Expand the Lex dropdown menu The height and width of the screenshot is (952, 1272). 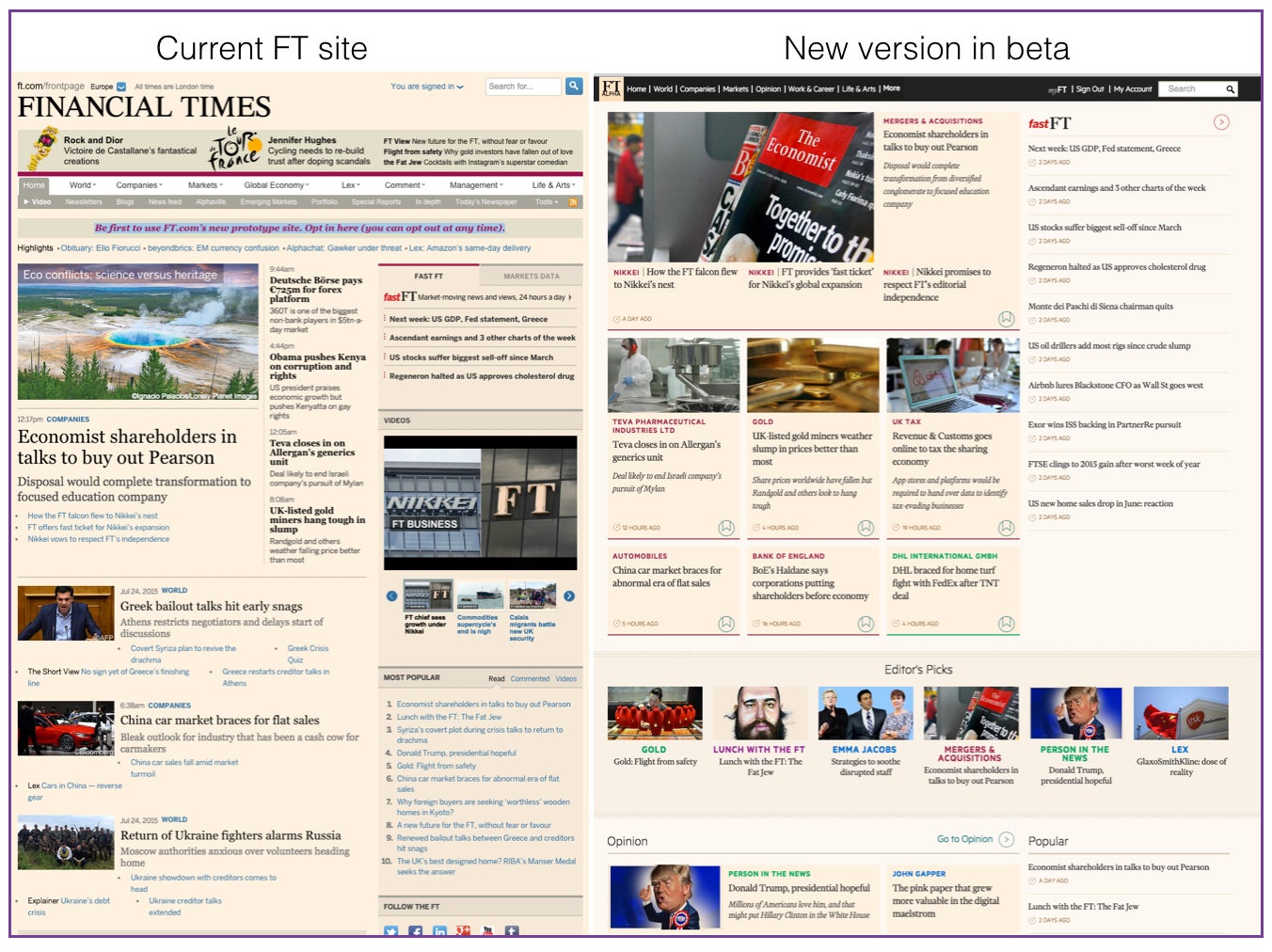pos(350,185)
